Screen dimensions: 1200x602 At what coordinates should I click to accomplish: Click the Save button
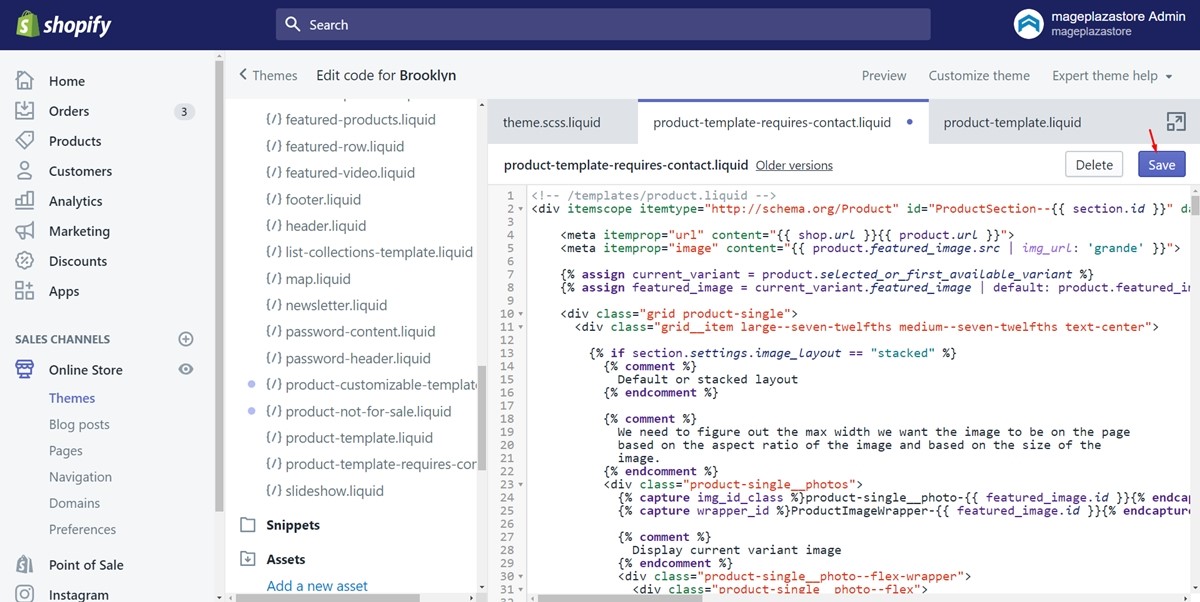(x=1161, y=165)
